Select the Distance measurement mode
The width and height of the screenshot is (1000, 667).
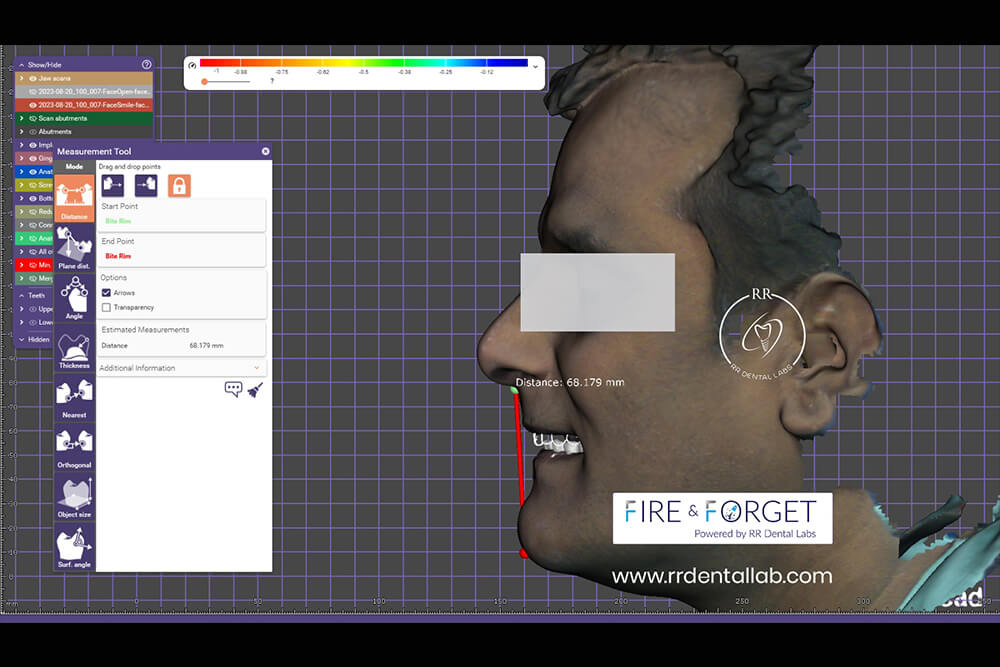(74, 198)
